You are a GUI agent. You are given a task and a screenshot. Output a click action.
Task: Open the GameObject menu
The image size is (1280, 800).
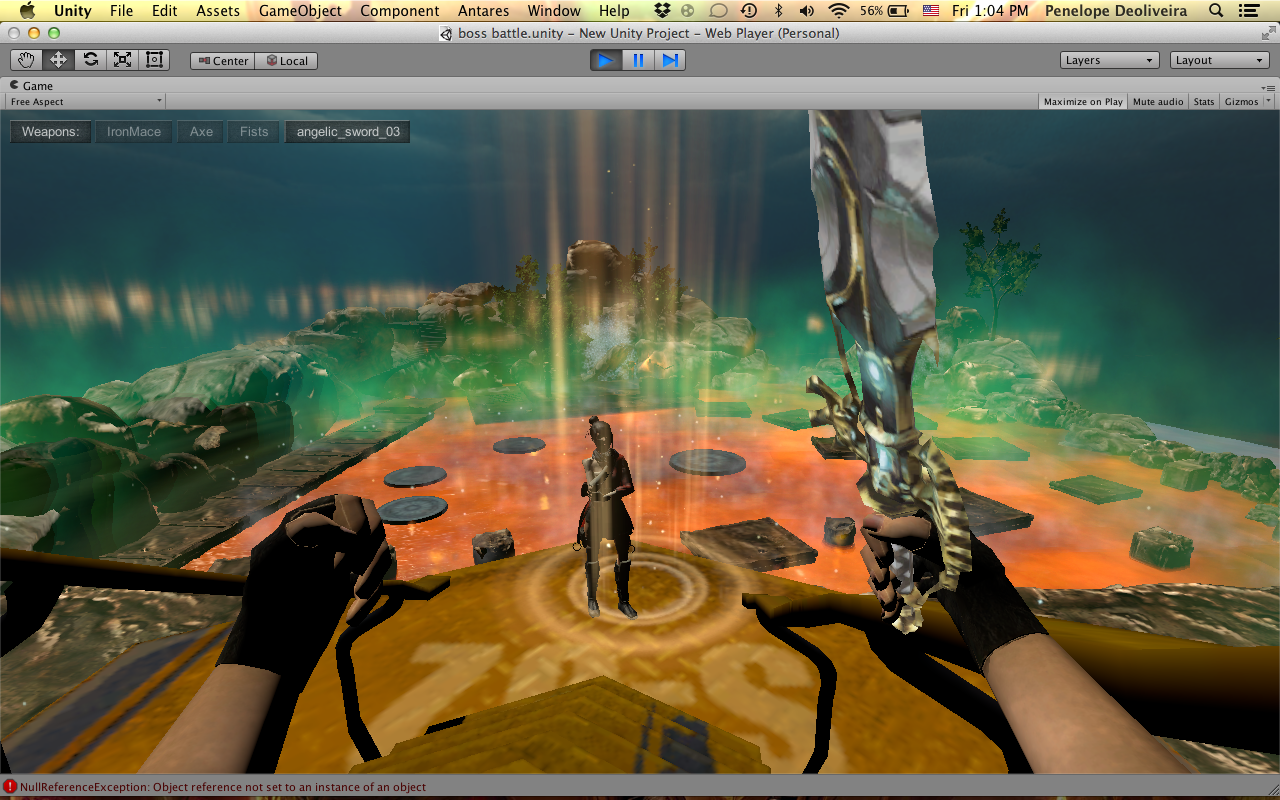[x=300, y=11]
